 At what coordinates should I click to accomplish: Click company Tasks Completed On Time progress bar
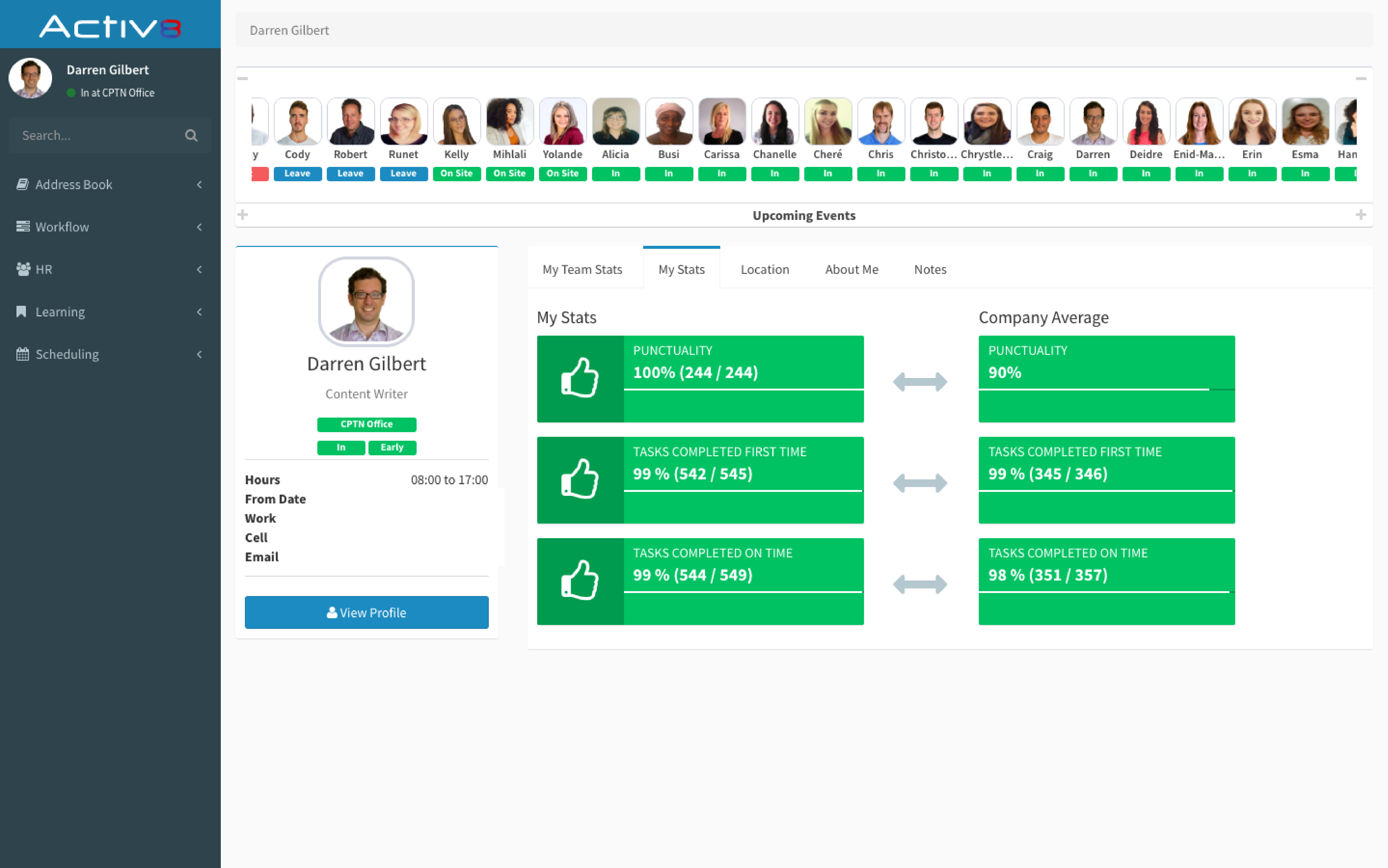point(1107,592)
